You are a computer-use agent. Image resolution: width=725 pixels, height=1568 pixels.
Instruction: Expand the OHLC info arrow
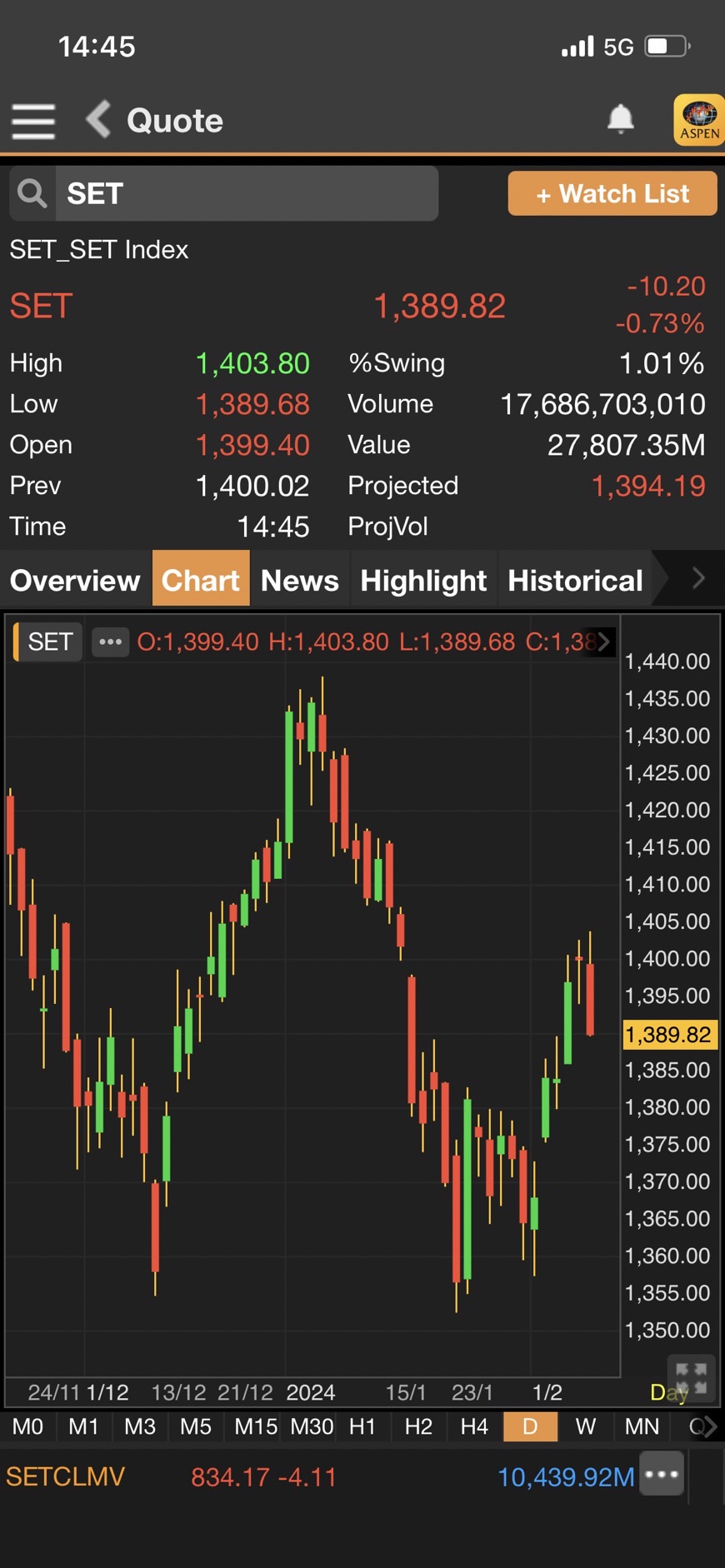[604, 642]
